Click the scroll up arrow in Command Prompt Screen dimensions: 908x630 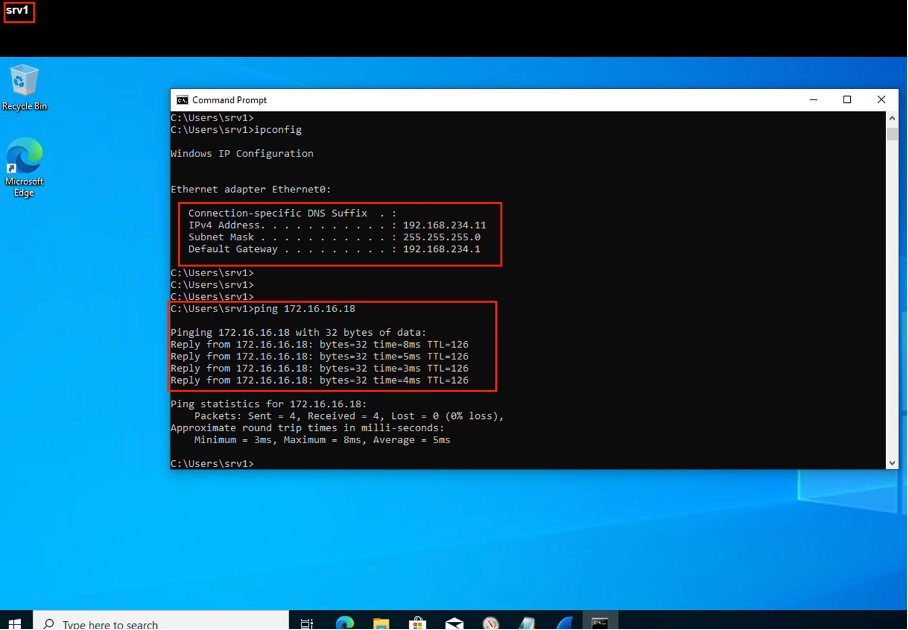click(892, 119)
